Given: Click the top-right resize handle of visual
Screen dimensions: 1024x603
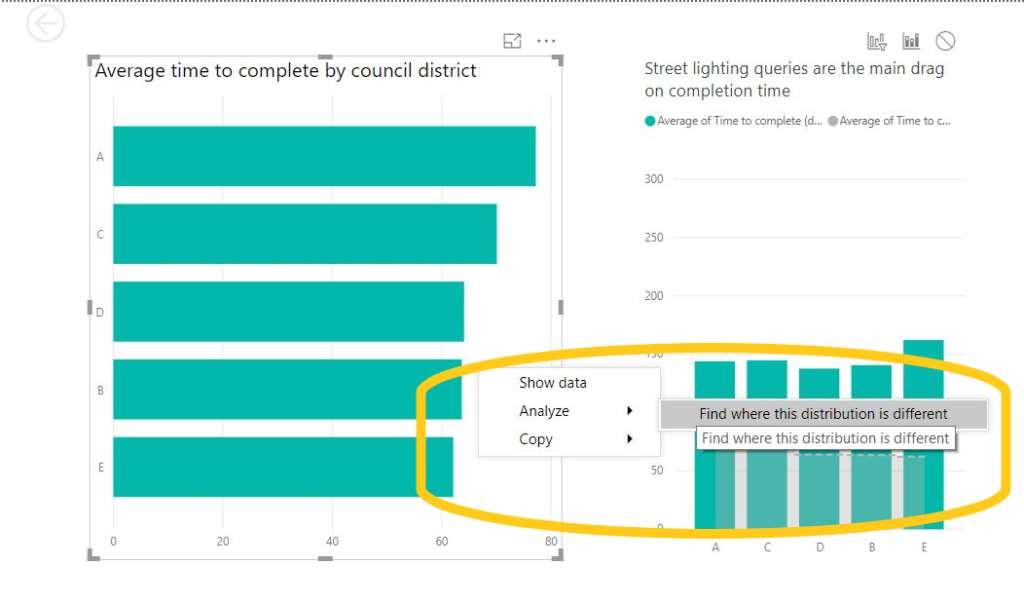Looking at the screenshot, I should click(558, 59).
